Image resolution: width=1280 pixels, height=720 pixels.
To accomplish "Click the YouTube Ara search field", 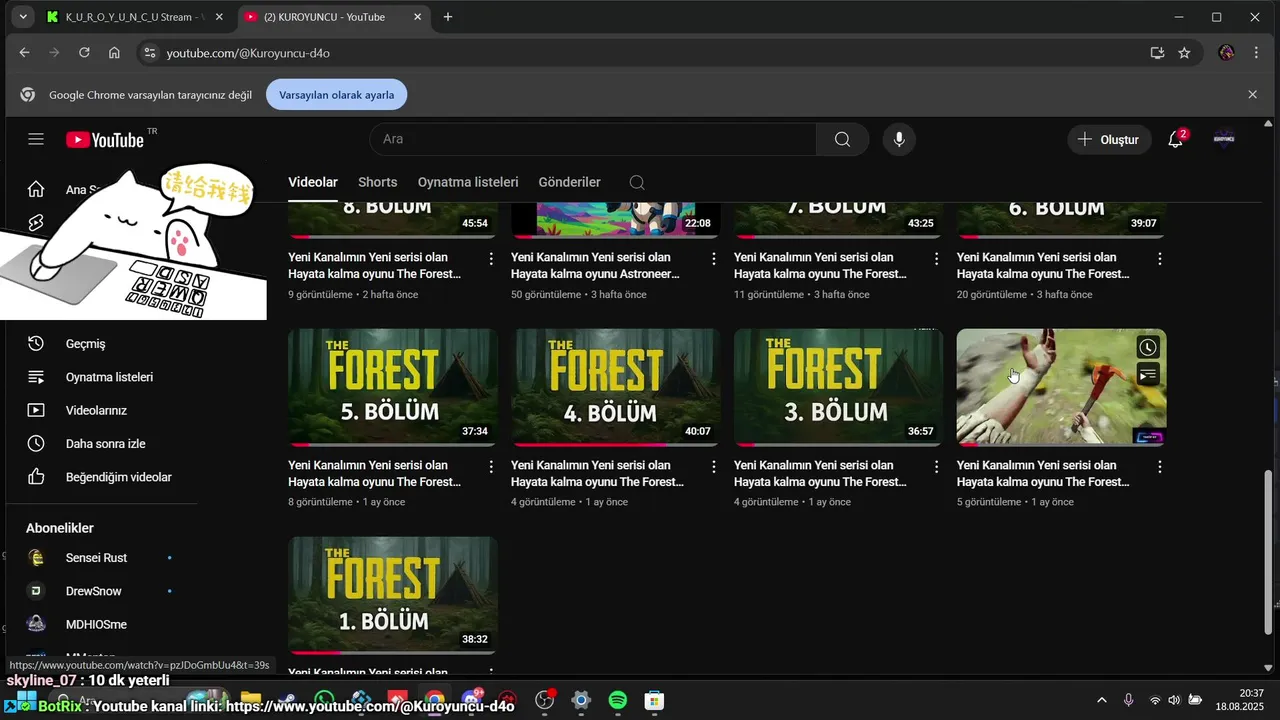I will point(593,139).
